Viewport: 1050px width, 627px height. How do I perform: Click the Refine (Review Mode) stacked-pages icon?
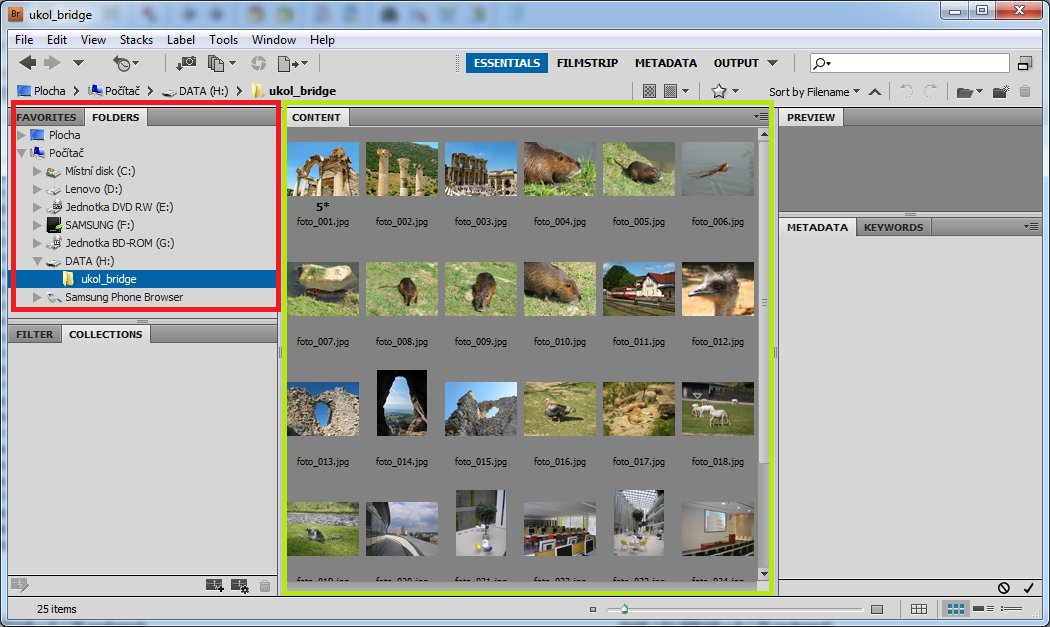(x=216, y=63)
